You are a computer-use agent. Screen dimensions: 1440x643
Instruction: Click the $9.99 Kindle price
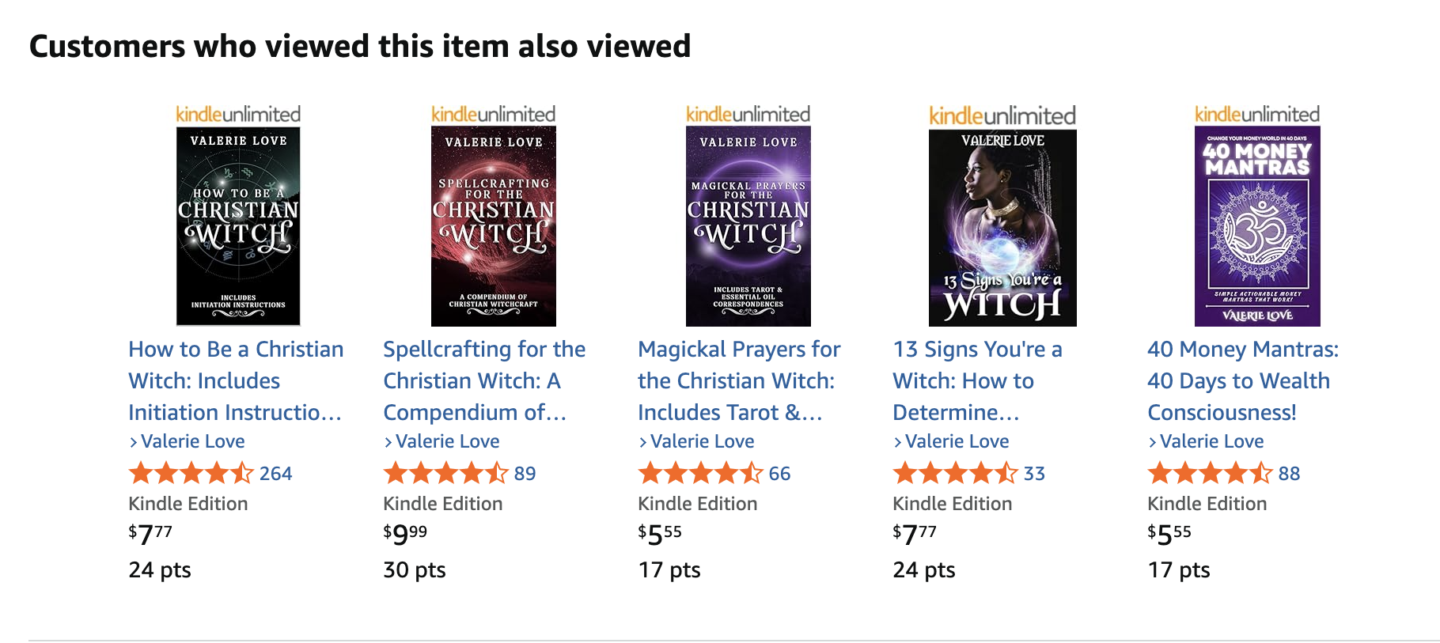[405, 535]
